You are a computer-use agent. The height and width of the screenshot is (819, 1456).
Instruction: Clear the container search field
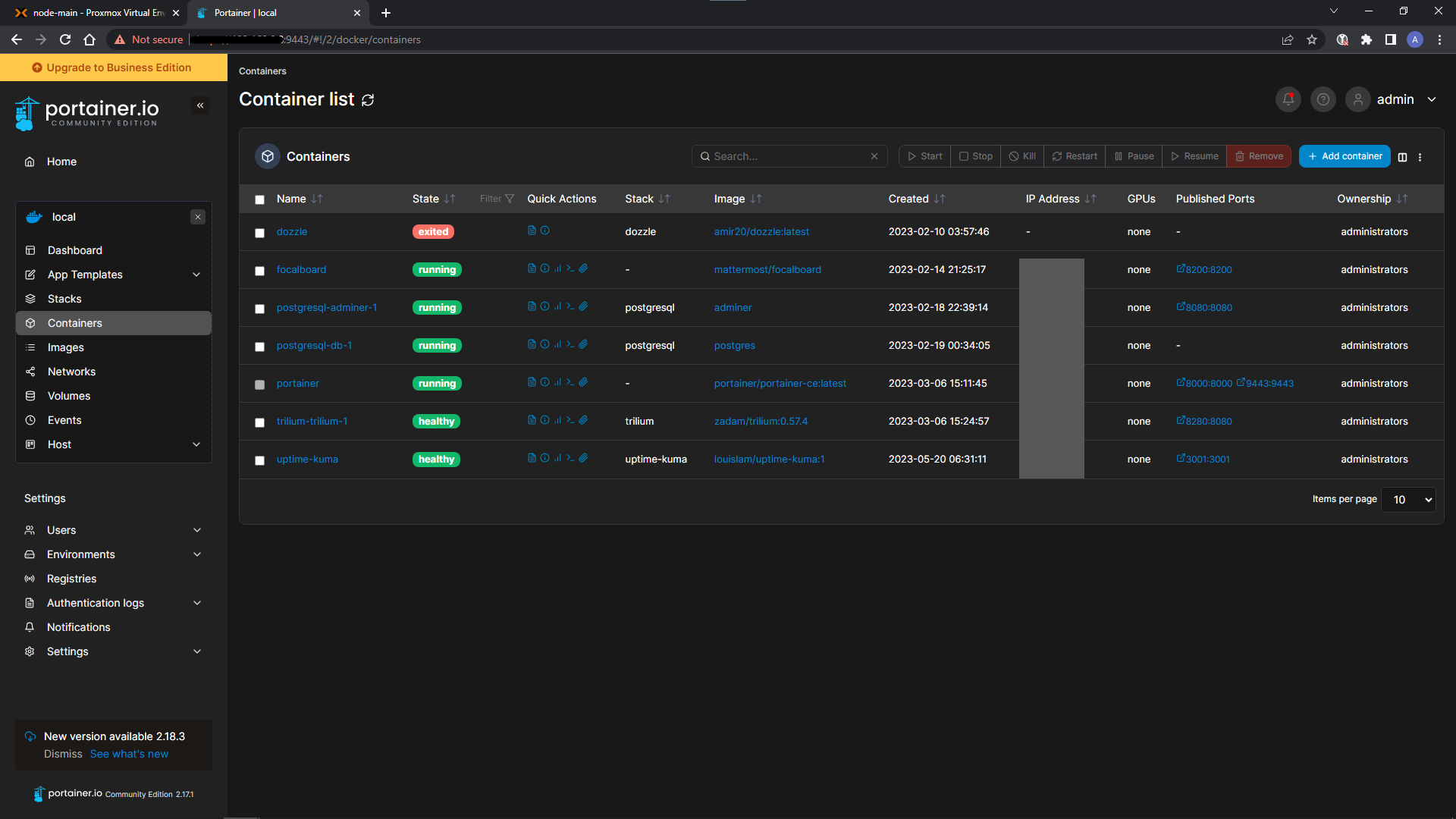click(874, 156)
